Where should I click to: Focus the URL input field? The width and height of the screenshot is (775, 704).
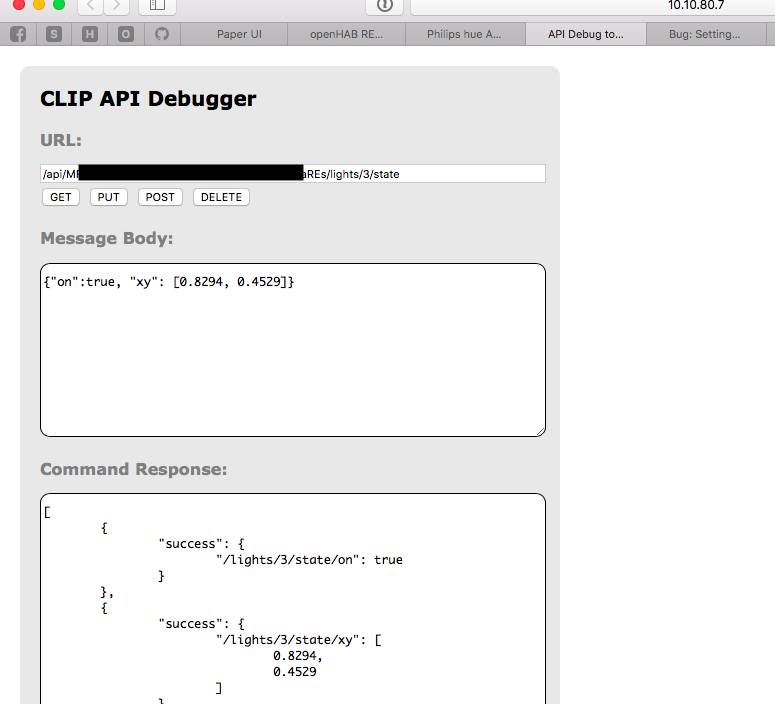click(293, 174)
